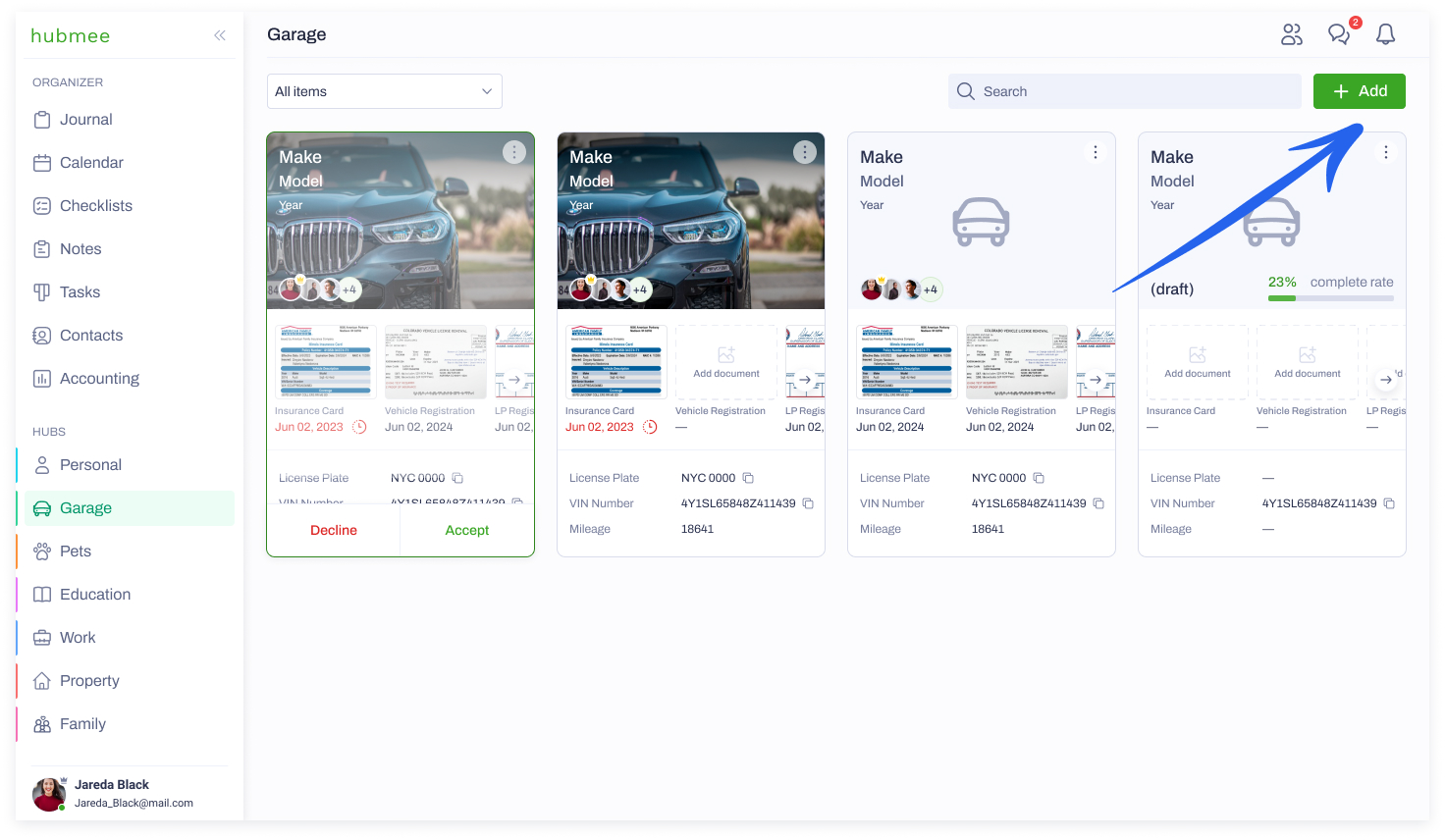Open Vehicle Registration thumbnail on first card
This screenshot has height=840, width=1445.
click(x=436, y=362)
